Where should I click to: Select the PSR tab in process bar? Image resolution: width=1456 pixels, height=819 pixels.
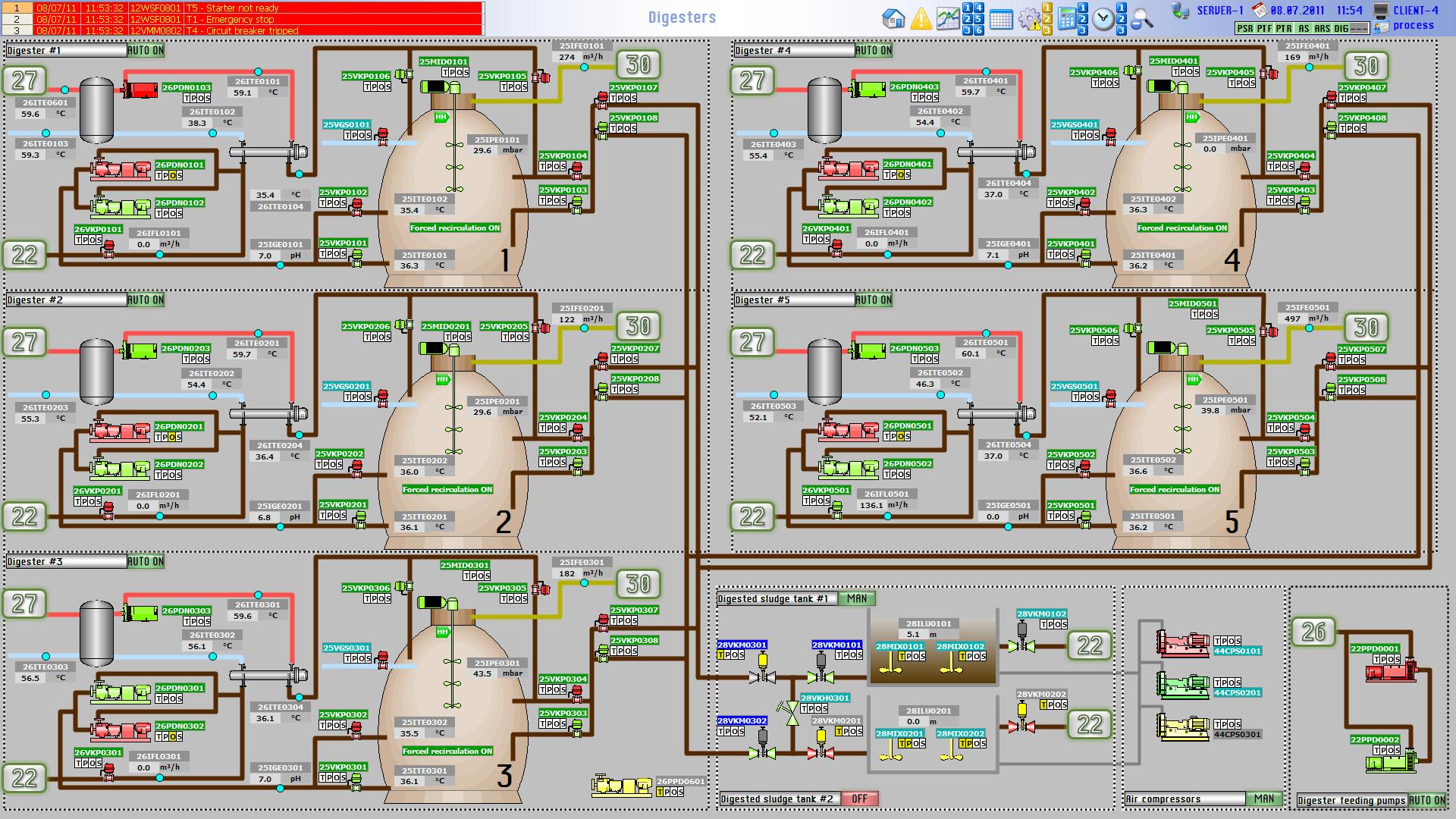click(x=1244, y=28)
